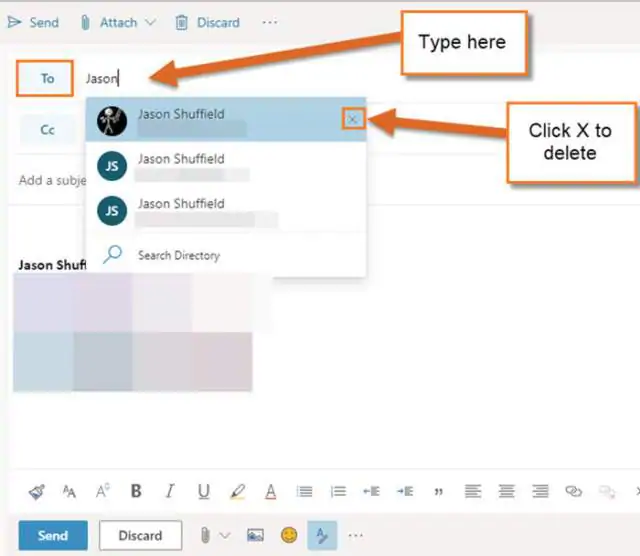Click the superscript font size icon
The width and height of the screenshot is (640, 556).
103,491
